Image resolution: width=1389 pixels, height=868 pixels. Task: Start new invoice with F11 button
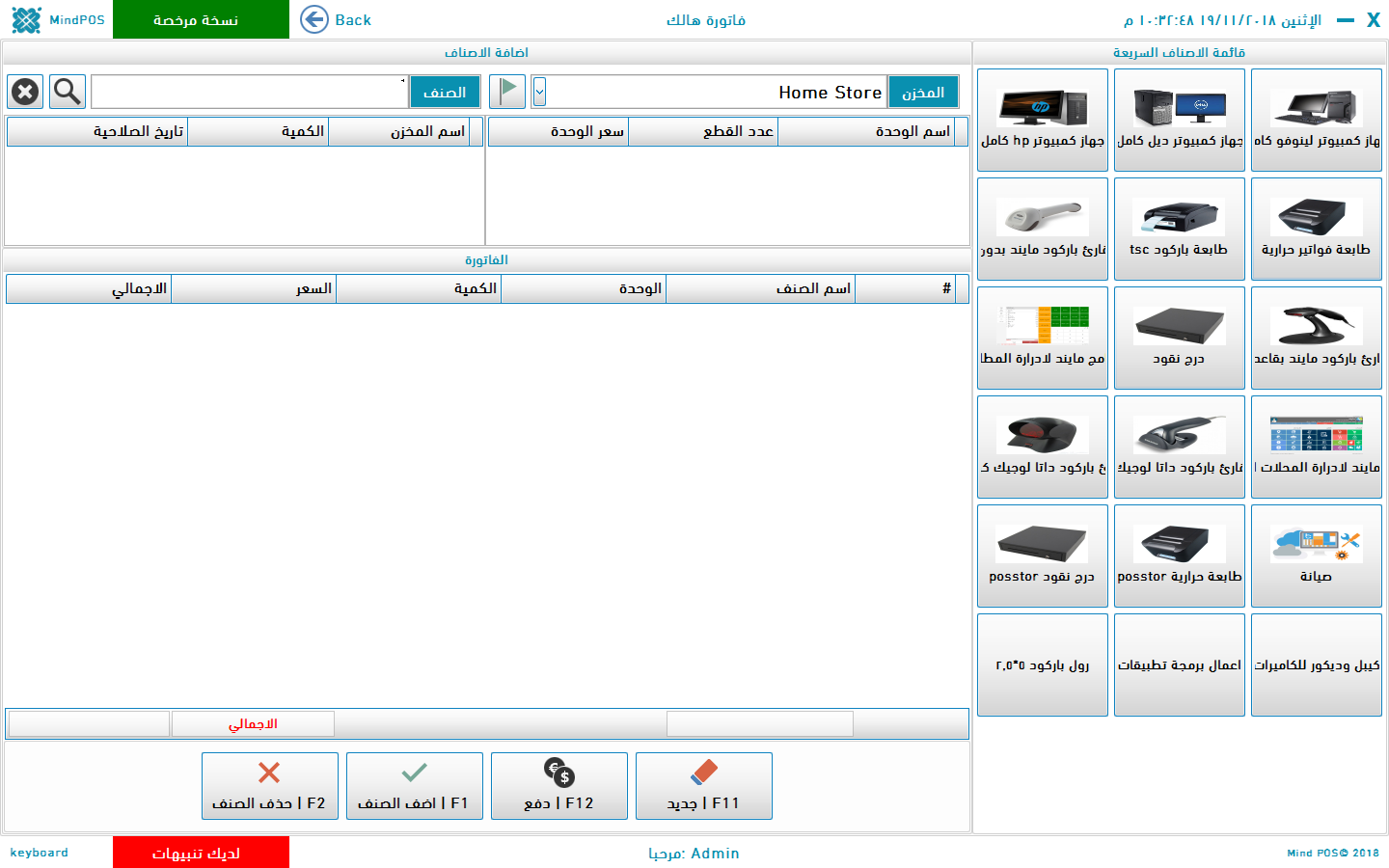[x=704, y=786]
